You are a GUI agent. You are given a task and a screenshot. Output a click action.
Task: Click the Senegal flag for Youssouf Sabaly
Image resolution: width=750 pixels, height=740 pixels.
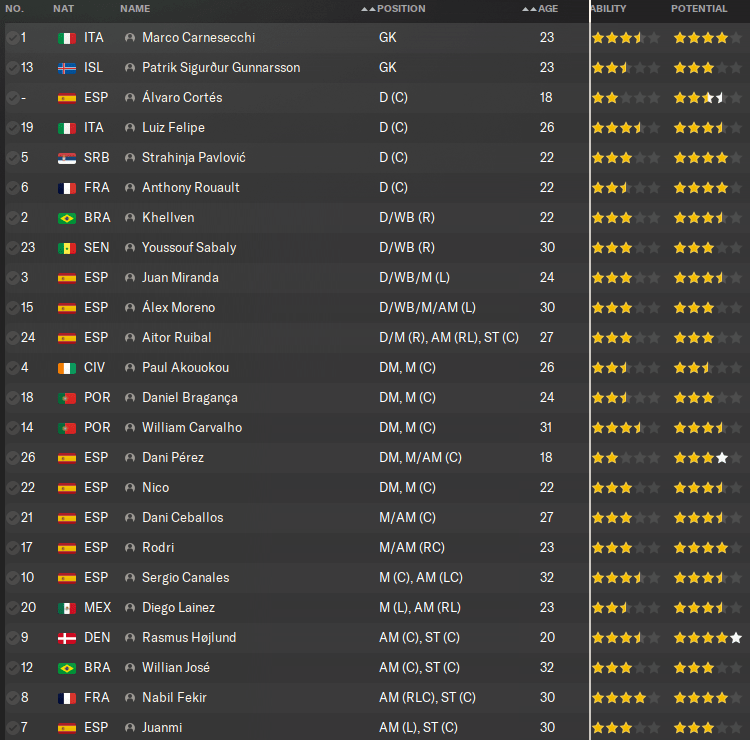[67, 248]
